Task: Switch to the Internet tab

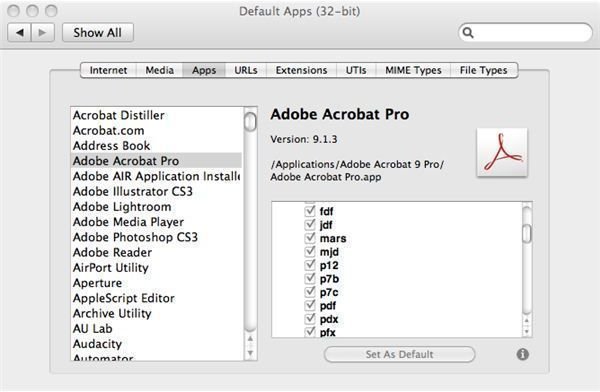Action: [108, 70]
